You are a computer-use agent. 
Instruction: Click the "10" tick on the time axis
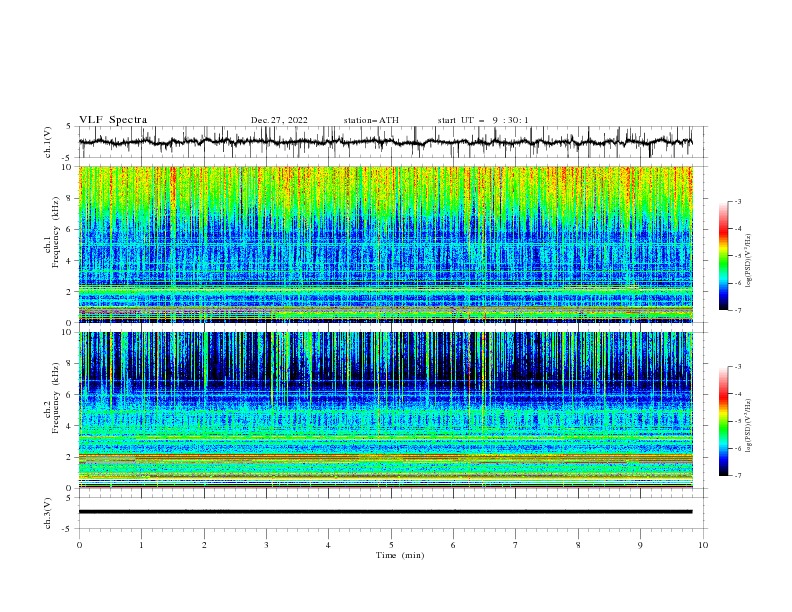703,545
